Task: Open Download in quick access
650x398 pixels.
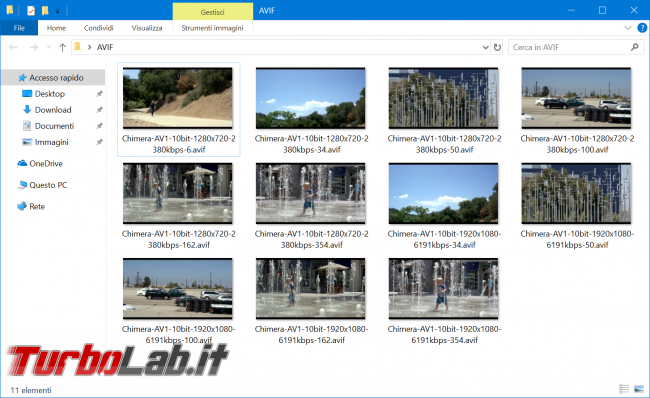Action: (x=53, y=110)
